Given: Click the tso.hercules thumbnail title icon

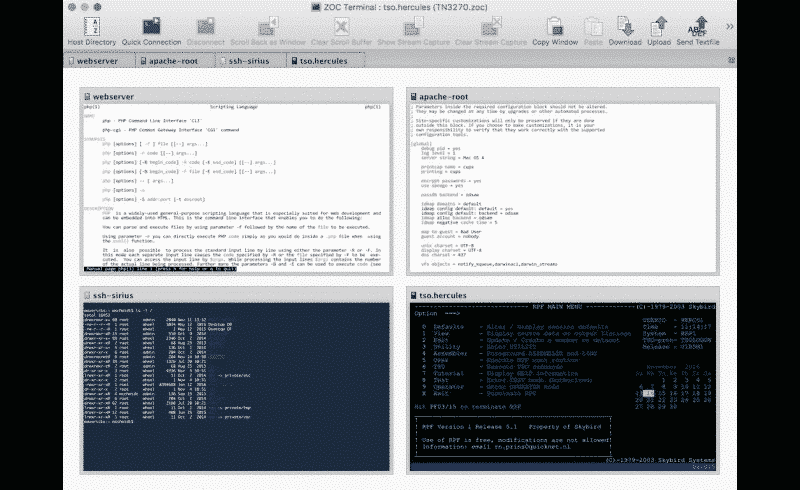Looking at the screenshot, I should tap(413, 296).
